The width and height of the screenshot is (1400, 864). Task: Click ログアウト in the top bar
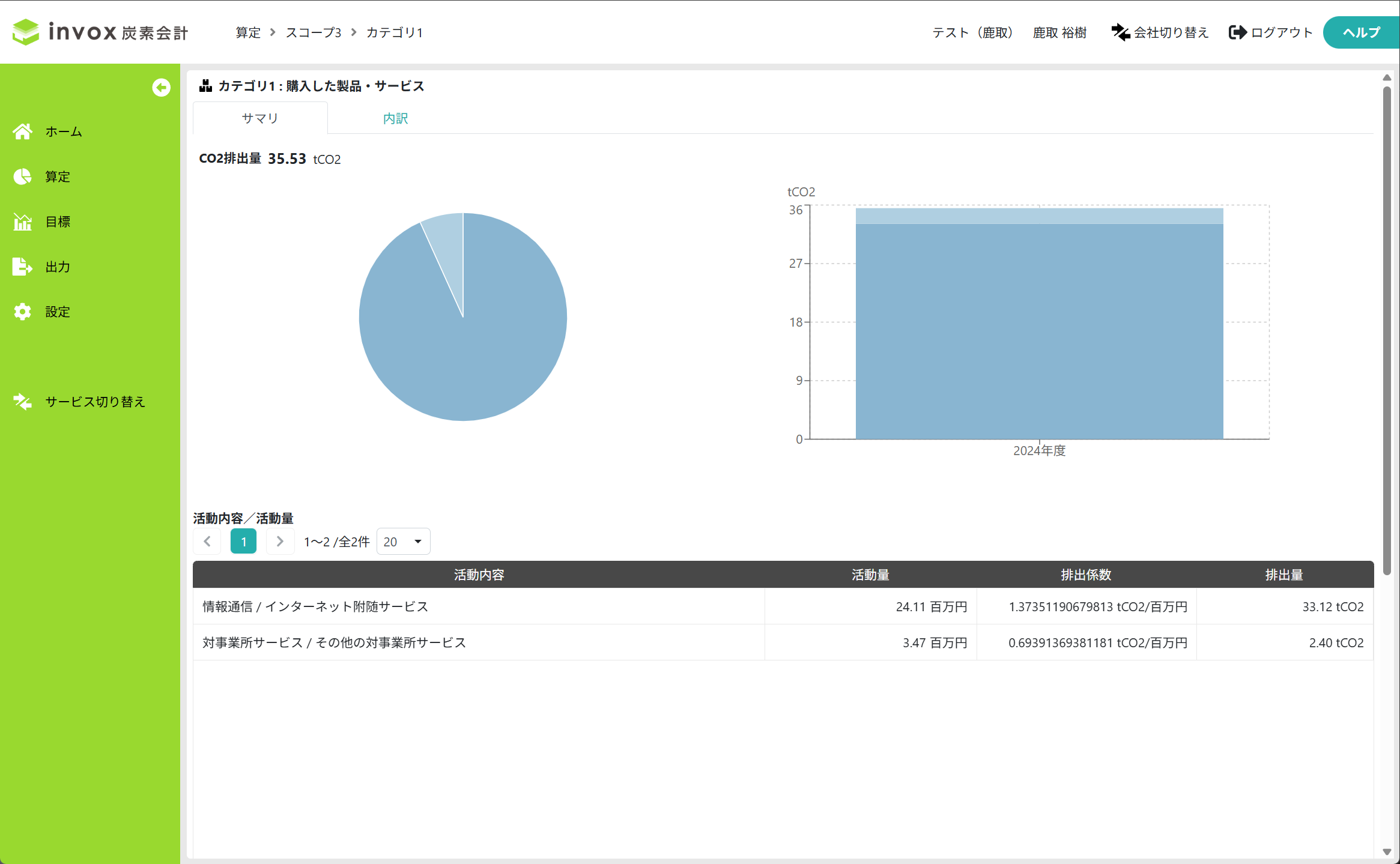tap(1271, 32)
